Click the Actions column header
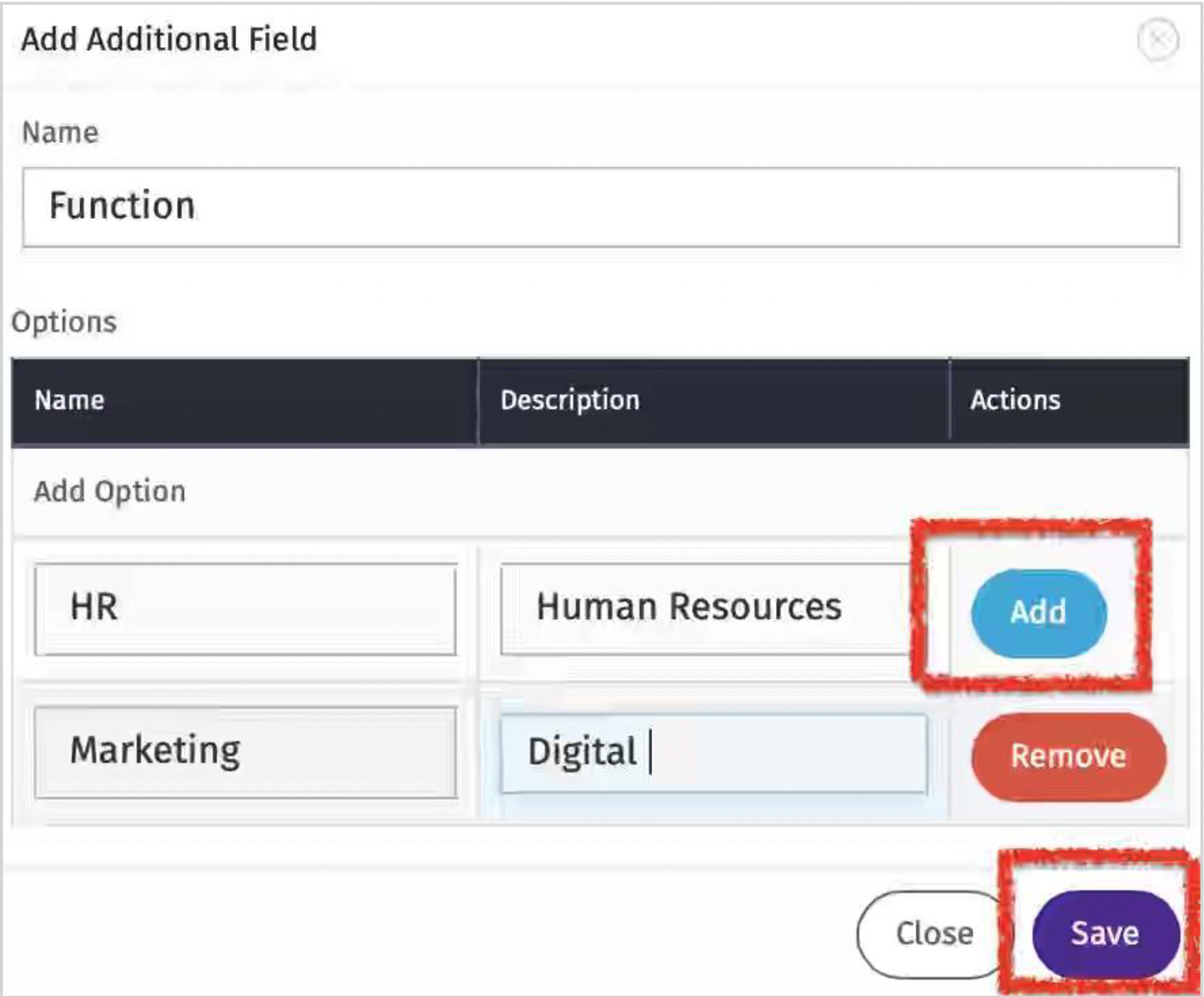1204x997 pixels. coord(1015,400)
